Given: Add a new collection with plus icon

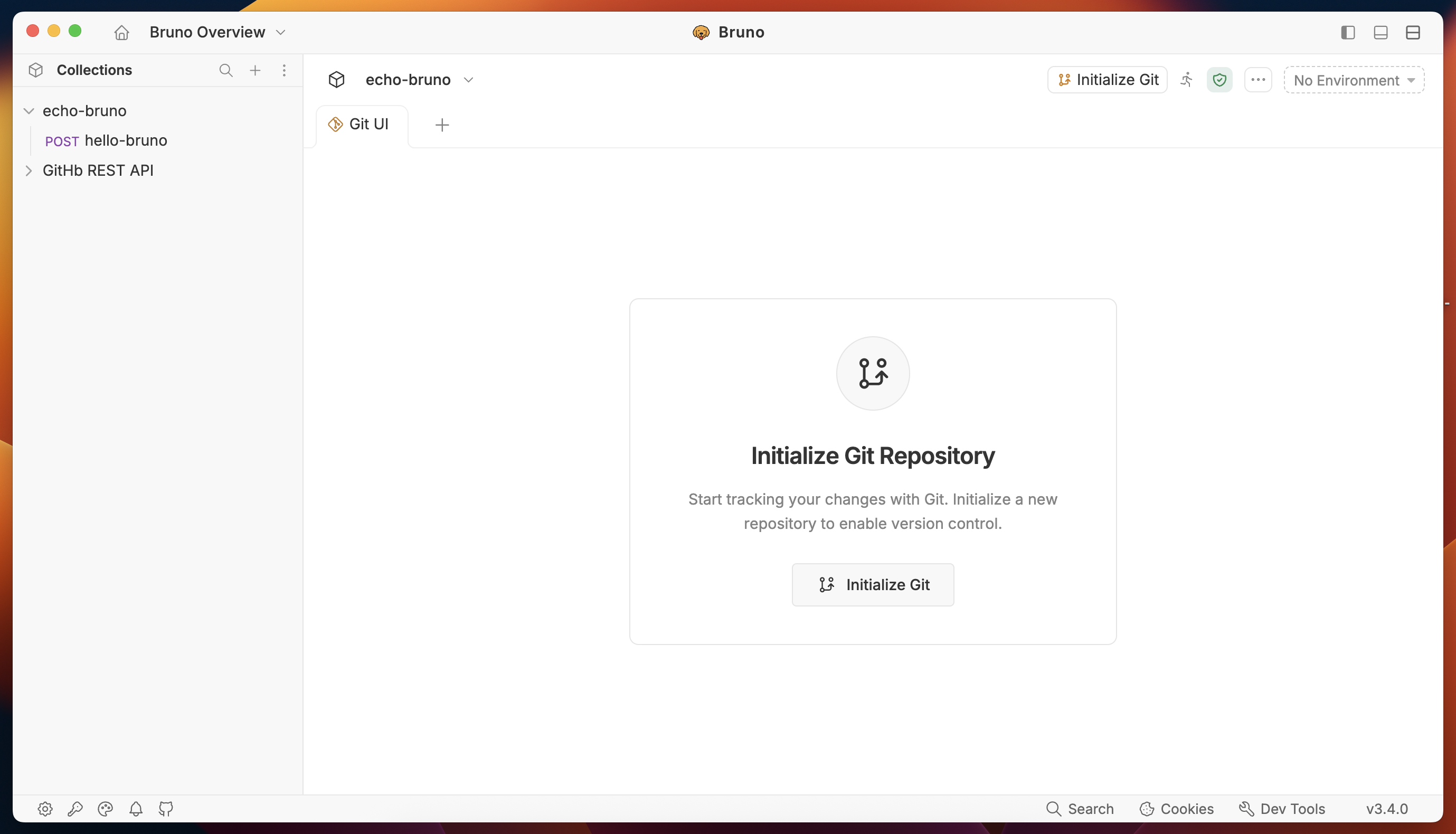Looking at the screenshot, I should (x=255, y=70).
